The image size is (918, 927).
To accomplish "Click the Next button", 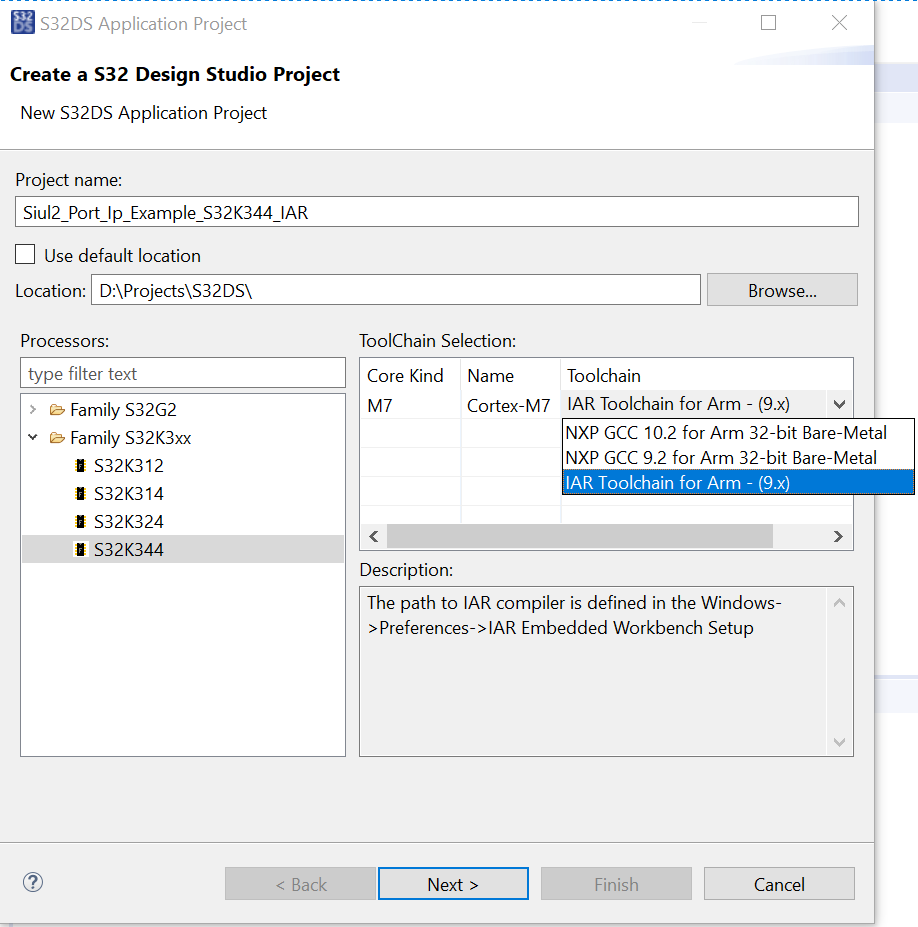I will 453,884.
